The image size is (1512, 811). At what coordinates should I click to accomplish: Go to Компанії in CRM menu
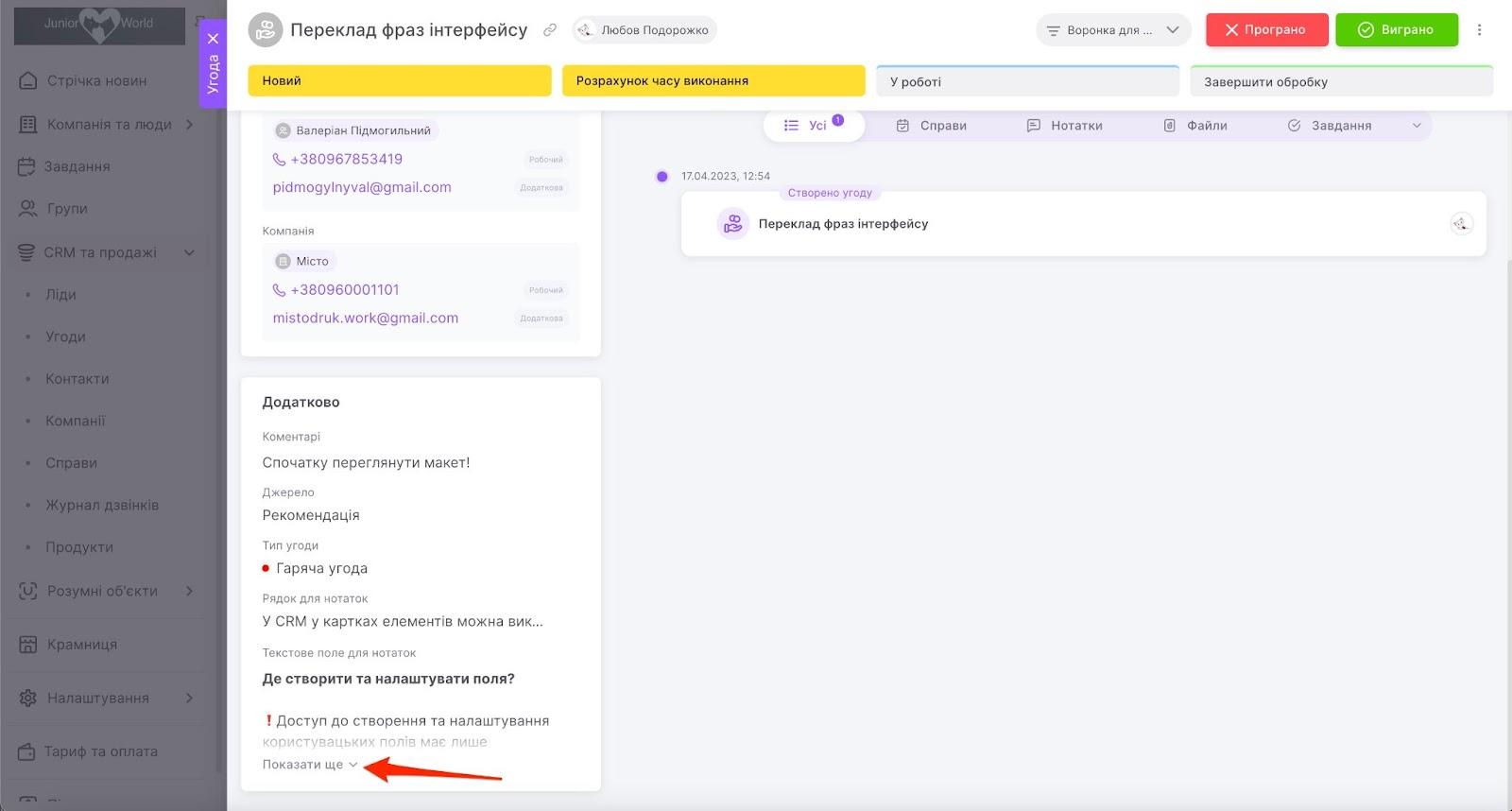click(x=76, y=421)
